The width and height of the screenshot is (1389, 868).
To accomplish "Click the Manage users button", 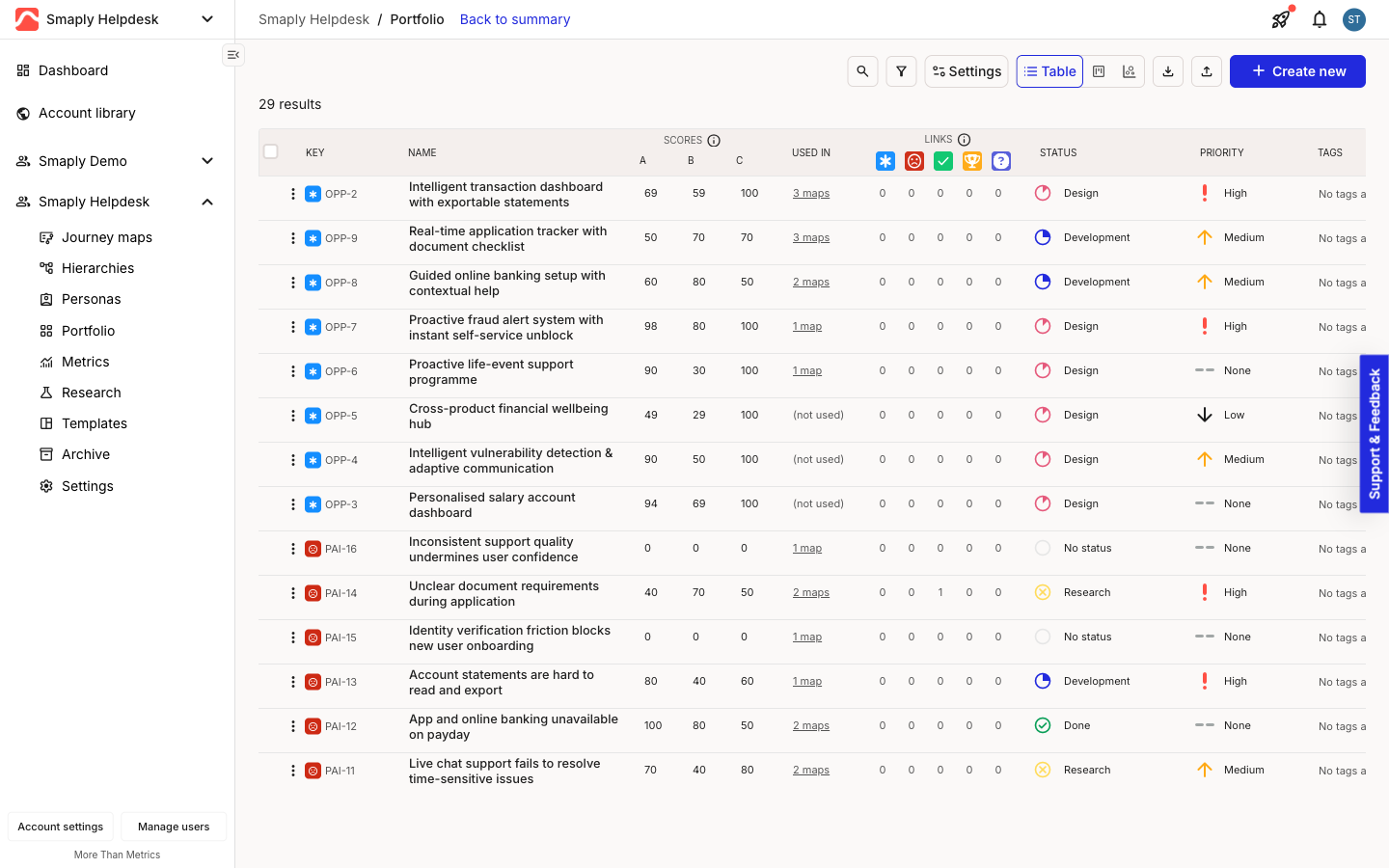I will click(x=174, y=827).
